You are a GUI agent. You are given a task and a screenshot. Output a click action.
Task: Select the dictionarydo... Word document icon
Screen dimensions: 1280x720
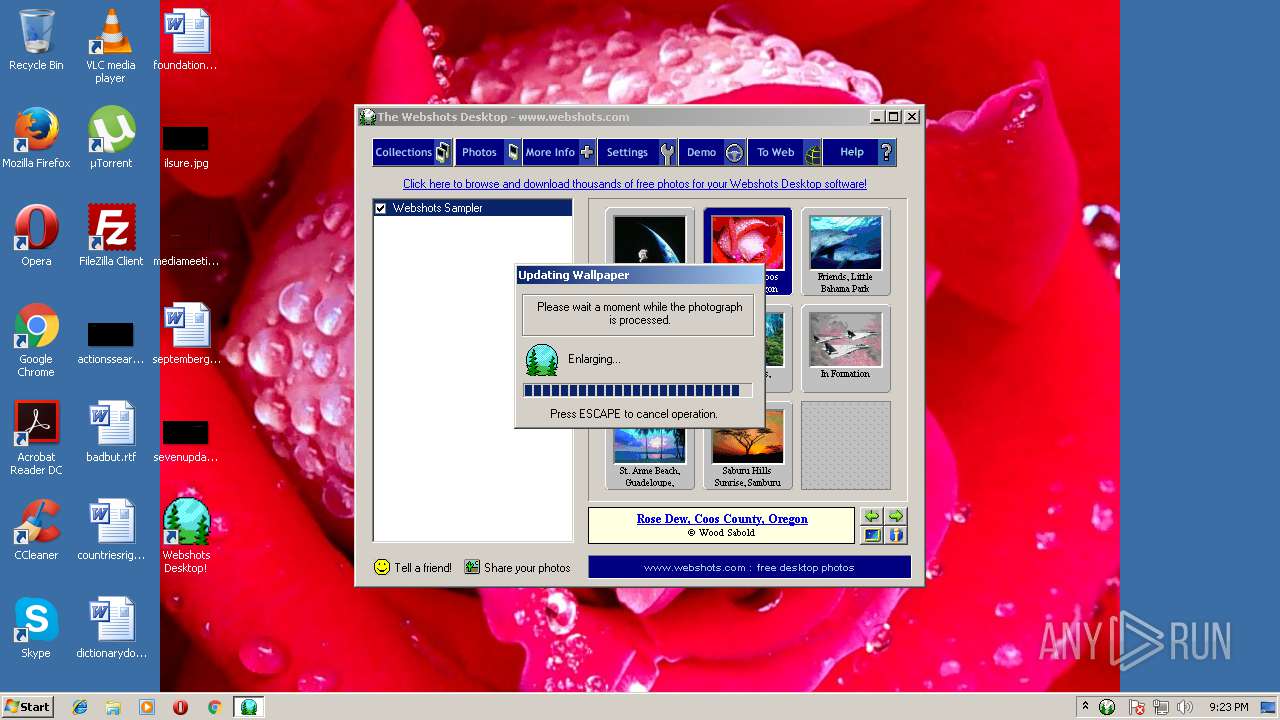(111, 628)
